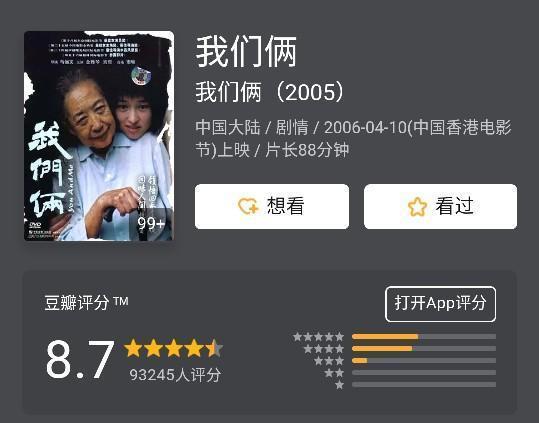Tap the 99+ photo count badge
Image resolution: width=539 pixels, height=423 pixels.
click(151, 224)
